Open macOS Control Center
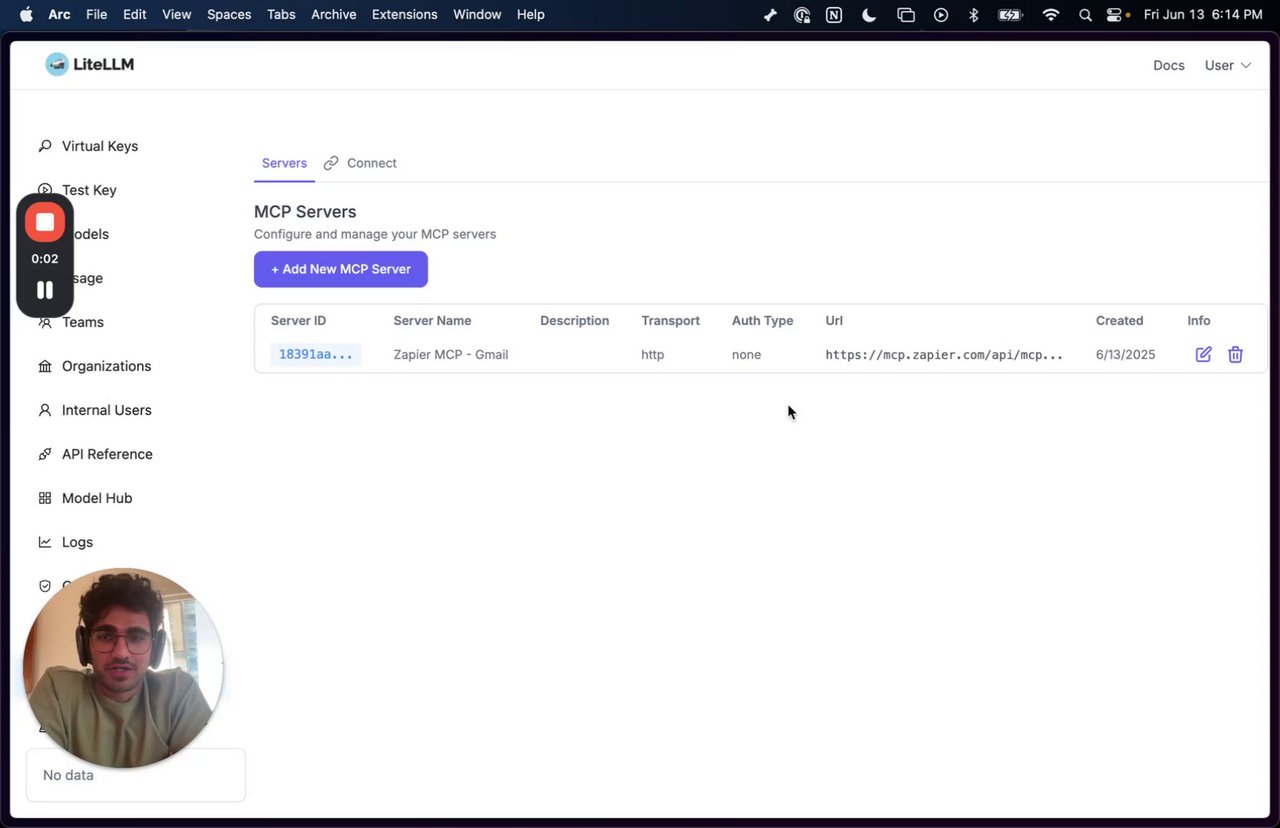 [x=1114, y=15]
